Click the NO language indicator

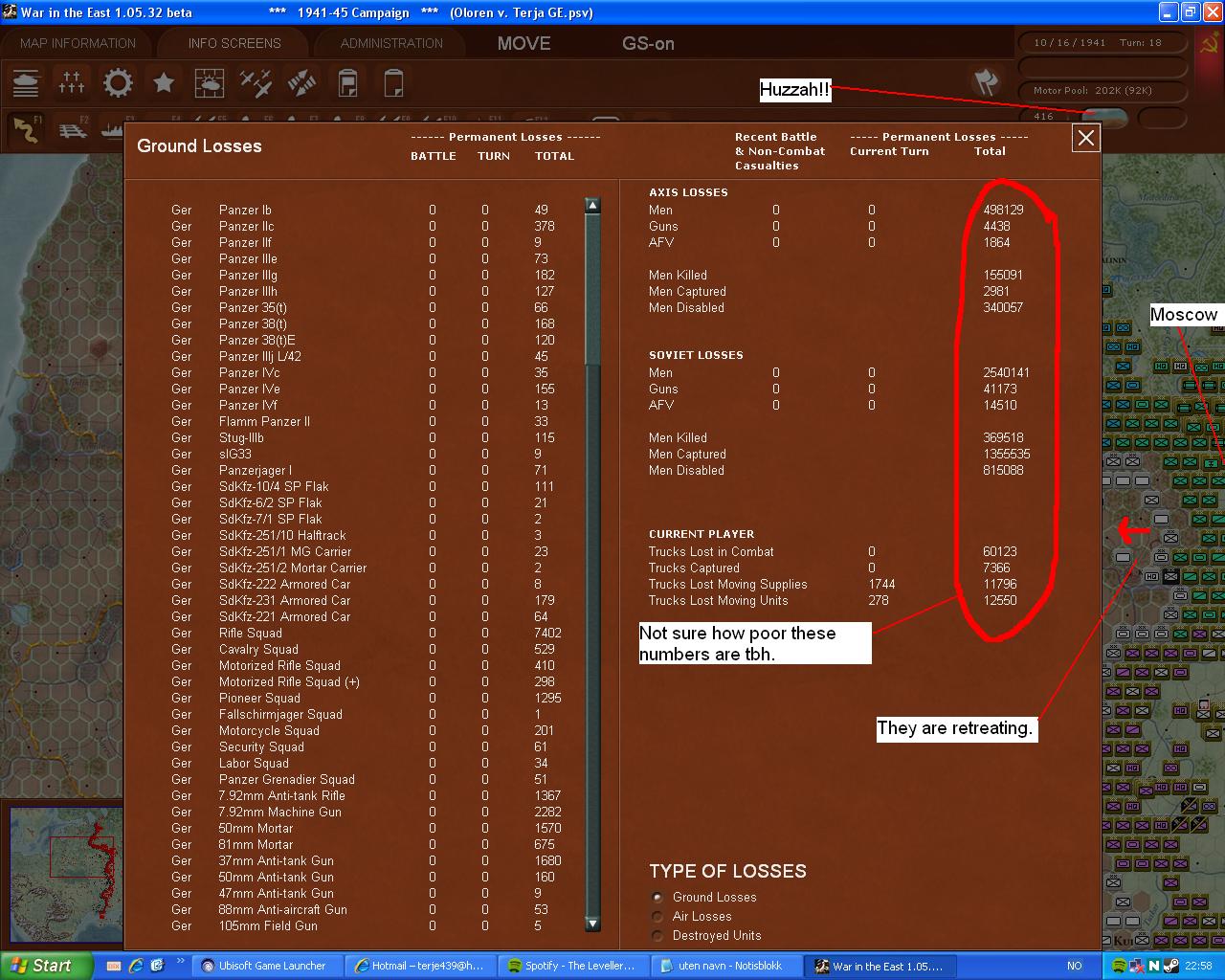[x=1075, y=966]
